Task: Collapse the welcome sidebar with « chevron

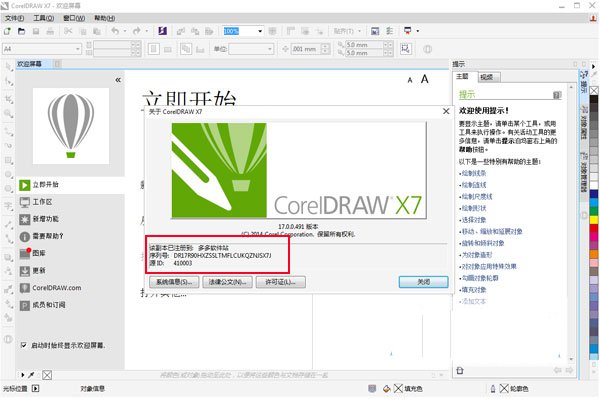Action: pyautogui.click(x=118, y=80)
